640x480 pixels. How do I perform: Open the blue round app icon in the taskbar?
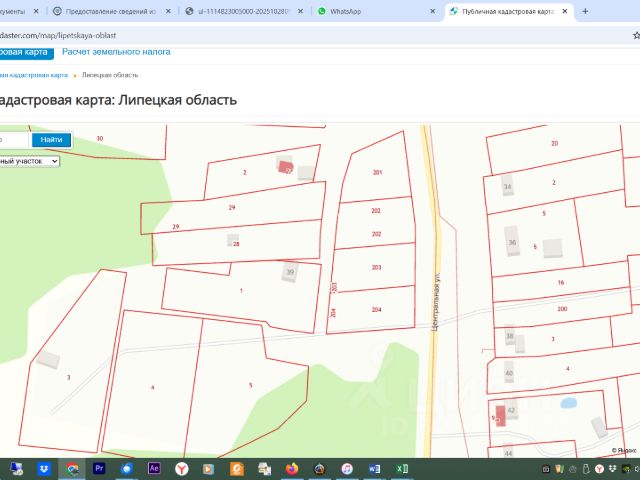coord(127,469)
